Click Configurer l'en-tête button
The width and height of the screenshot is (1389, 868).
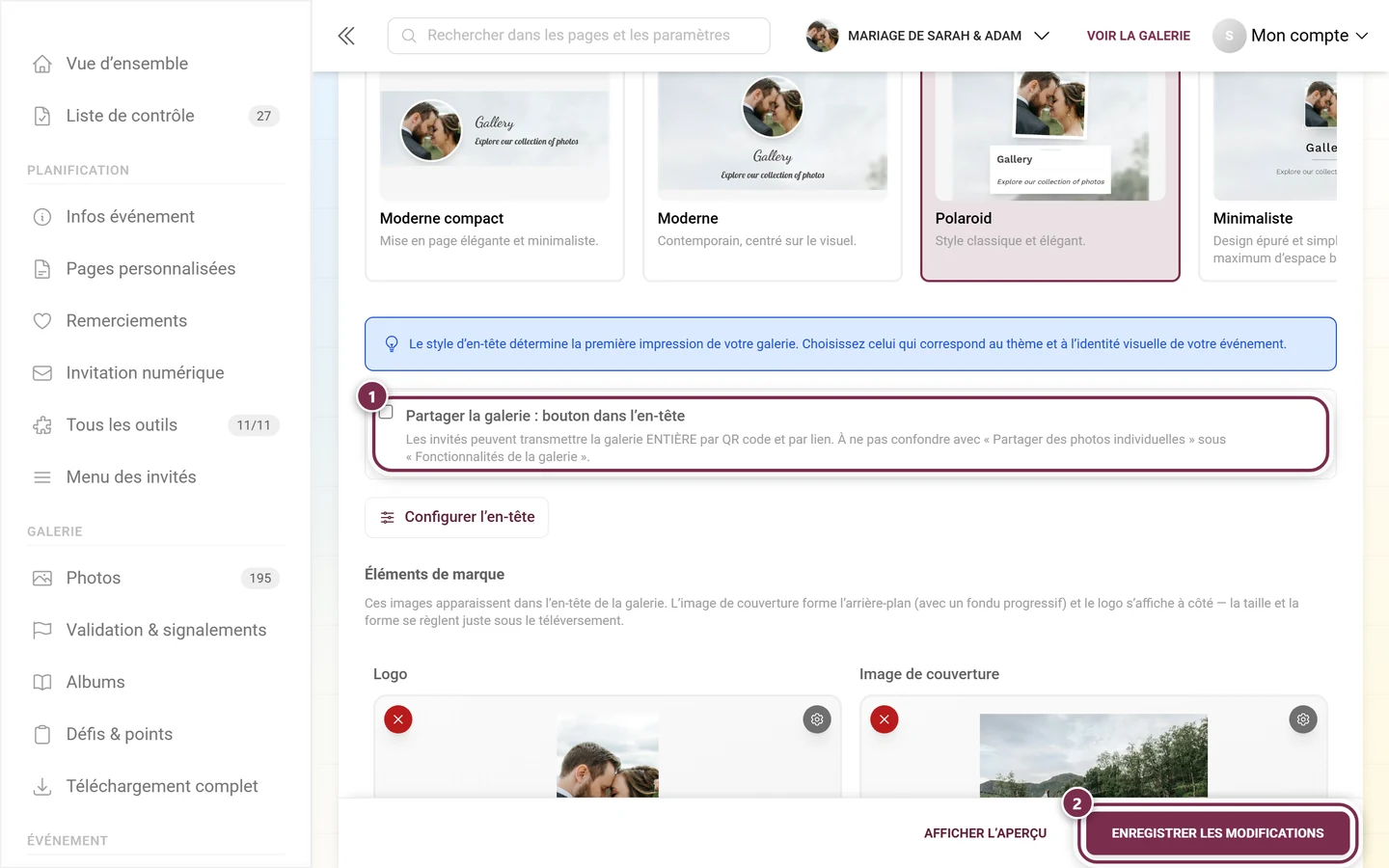click(x=456, y=517)
